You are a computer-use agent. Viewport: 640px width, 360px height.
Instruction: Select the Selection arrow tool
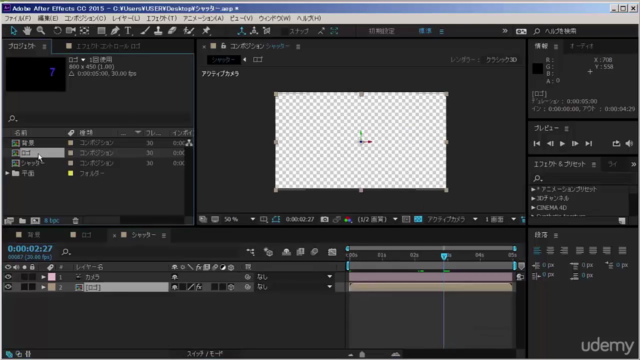tap(13, 31)
